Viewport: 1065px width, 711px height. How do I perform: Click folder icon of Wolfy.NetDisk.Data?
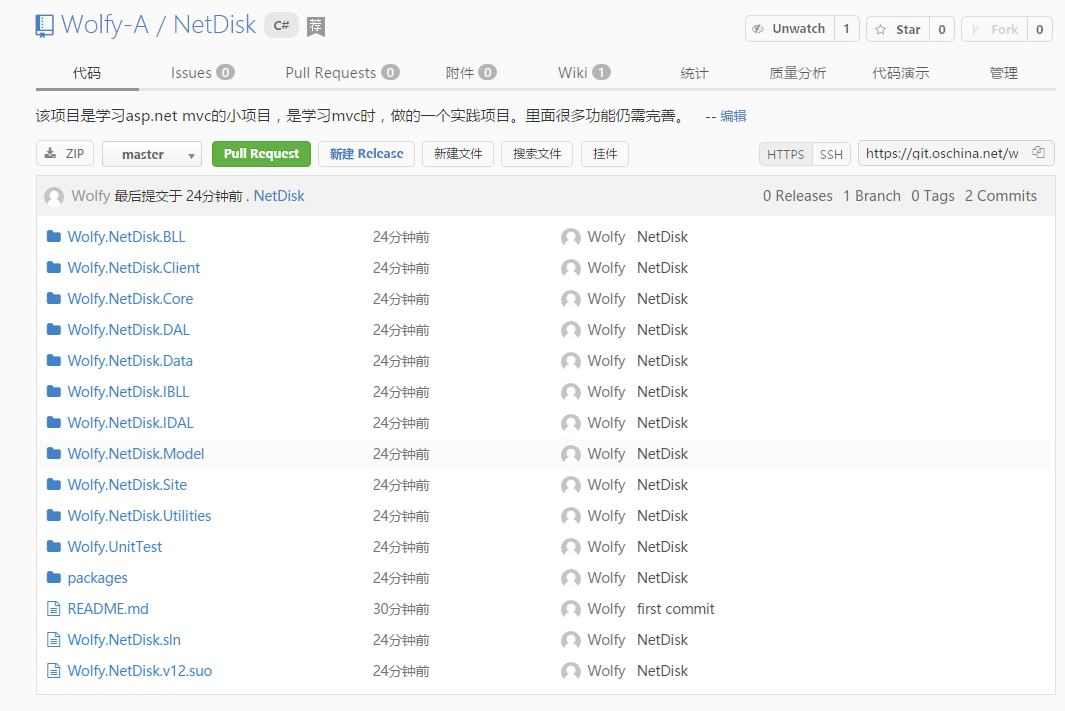(x=54, y=361)
